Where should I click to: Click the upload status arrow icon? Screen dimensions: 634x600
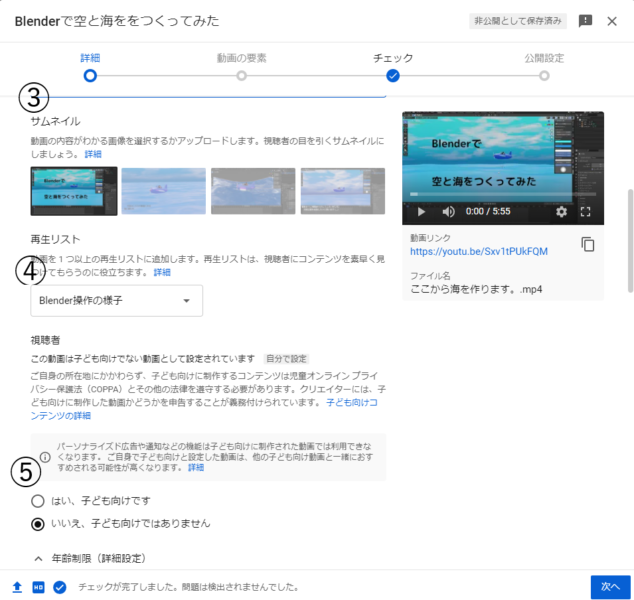(x=17, y=587)
